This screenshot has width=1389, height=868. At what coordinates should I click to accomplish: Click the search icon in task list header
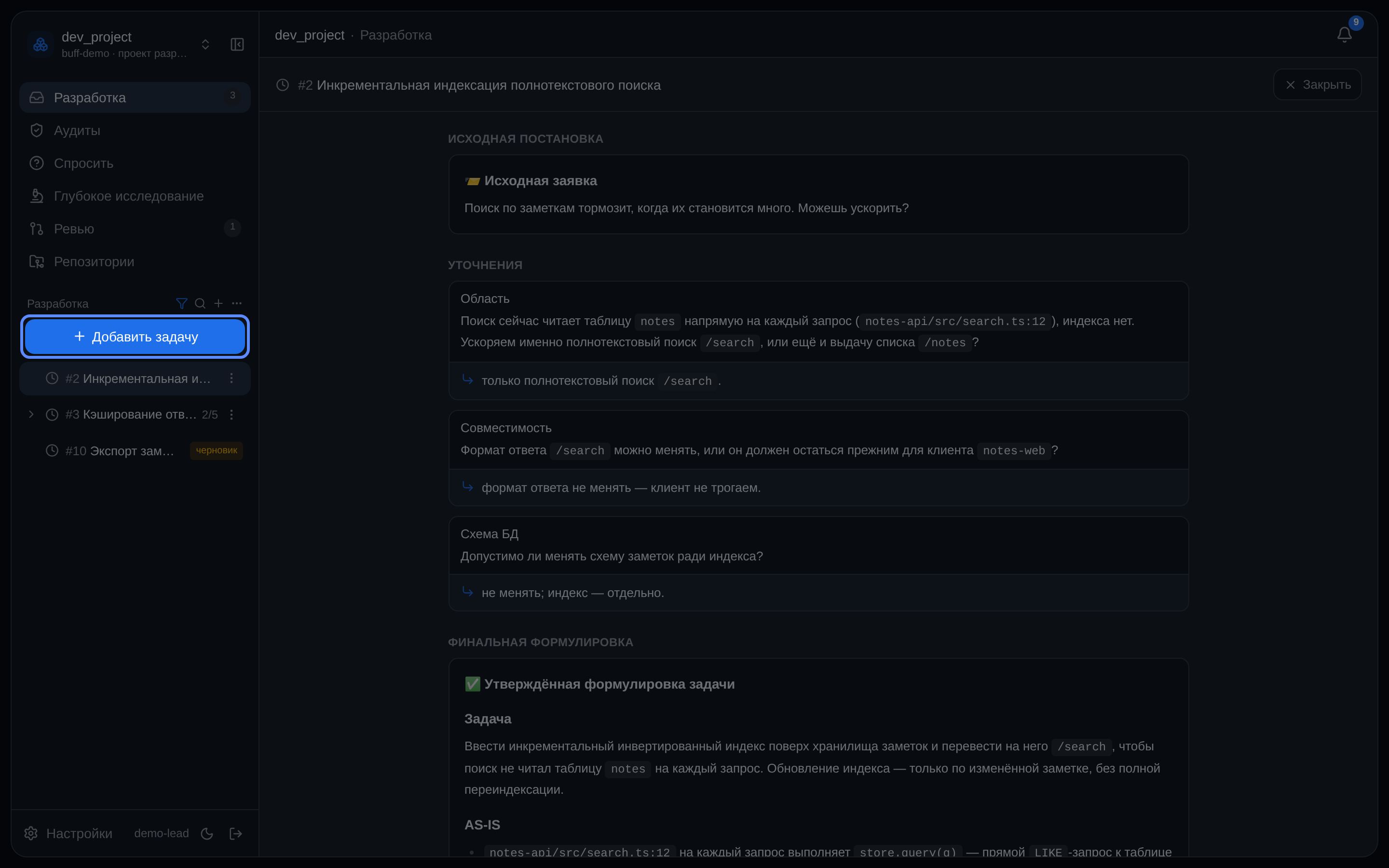(x=200, y=303)
